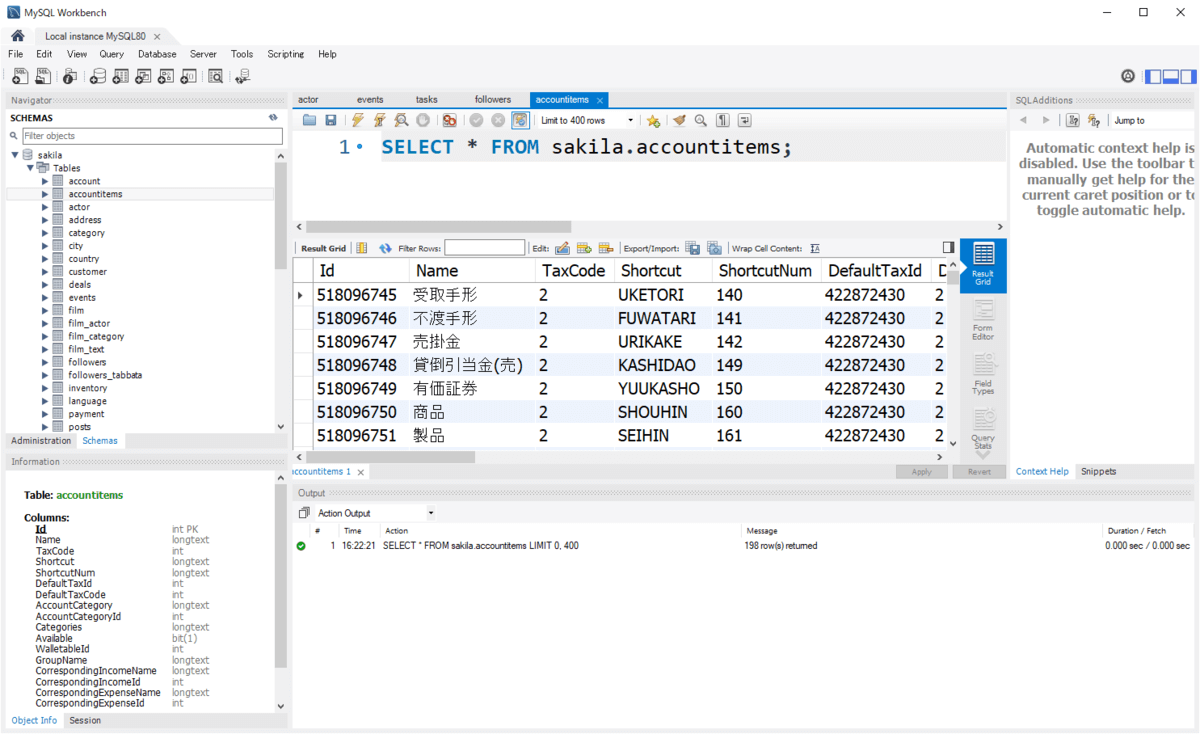Expand the actor table node
Image resolution: width=1200 pixels, height=734 pixels.
[x=45, y=207]
